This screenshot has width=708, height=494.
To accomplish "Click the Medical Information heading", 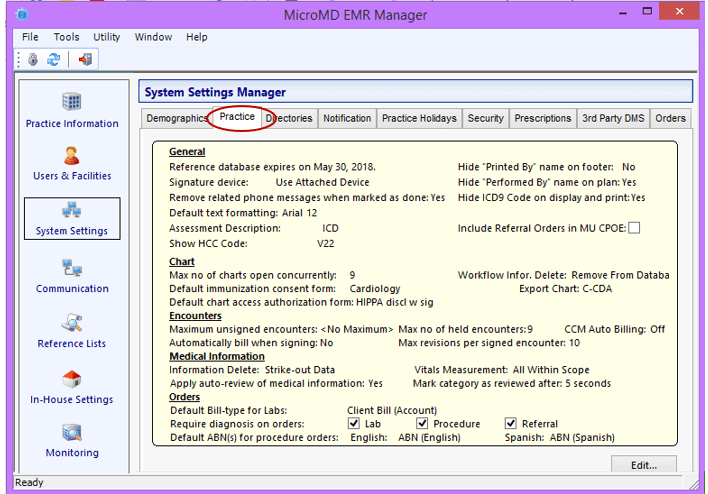I will (217, 356).
